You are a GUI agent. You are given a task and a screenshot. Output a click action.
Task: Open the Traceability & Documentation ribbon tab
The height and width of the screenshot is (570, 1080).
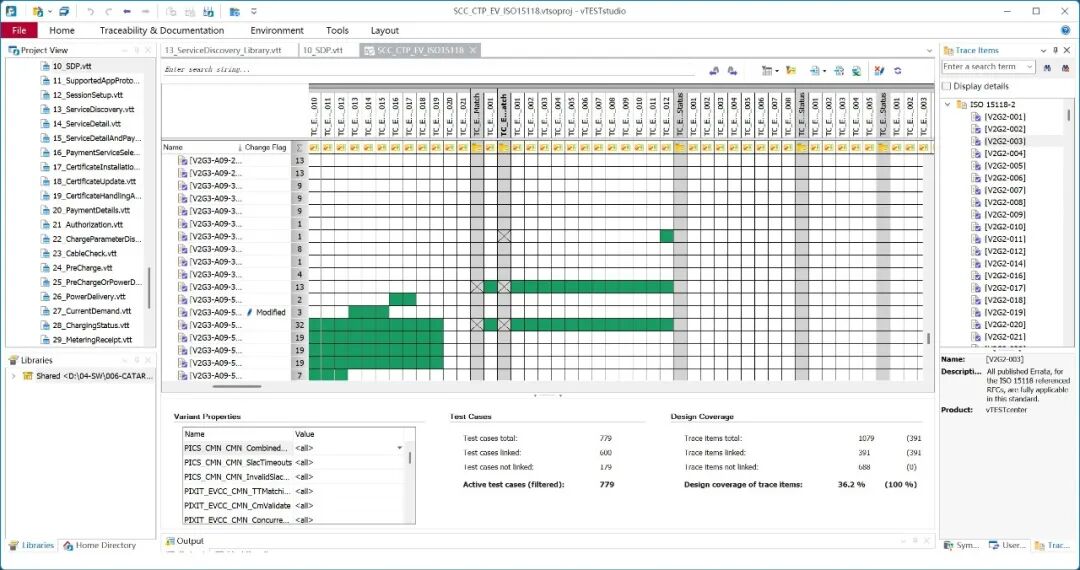(161, 30)
